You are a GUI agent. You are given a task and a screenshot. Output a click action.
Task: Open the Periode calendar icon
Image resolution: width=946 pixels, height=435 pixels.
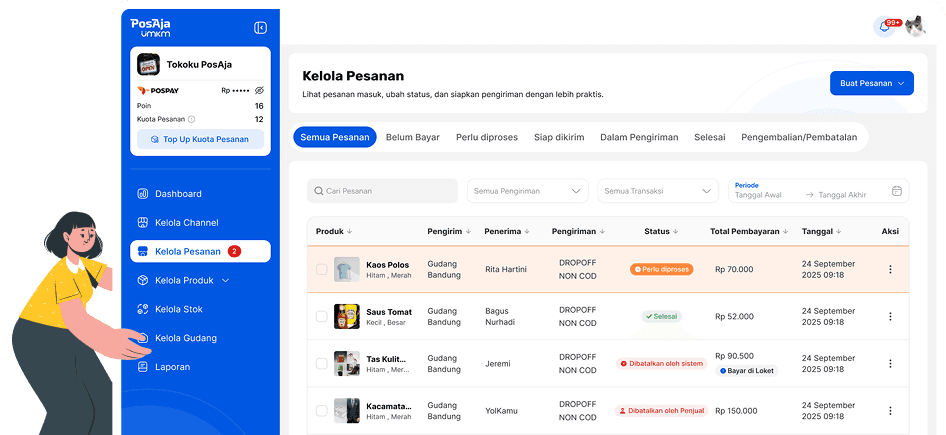(897, 191)
